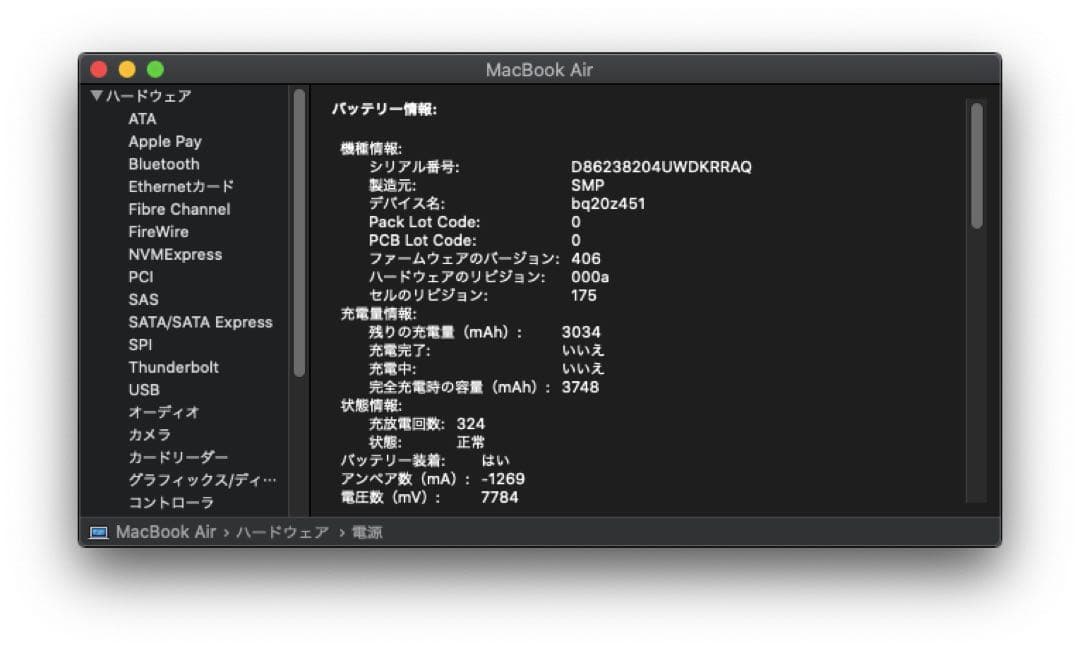Select Fibre Channel entry

(179, 209)
